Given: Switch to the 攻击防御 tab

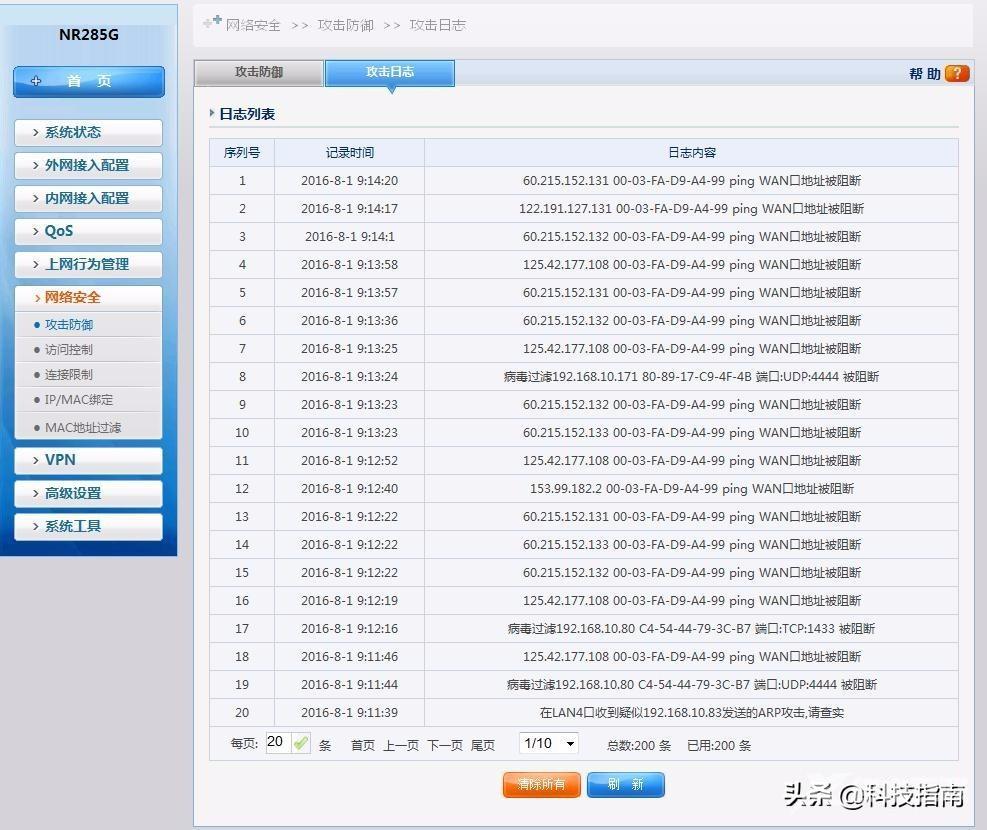Looking at the screenshot, I should (259, 72).
